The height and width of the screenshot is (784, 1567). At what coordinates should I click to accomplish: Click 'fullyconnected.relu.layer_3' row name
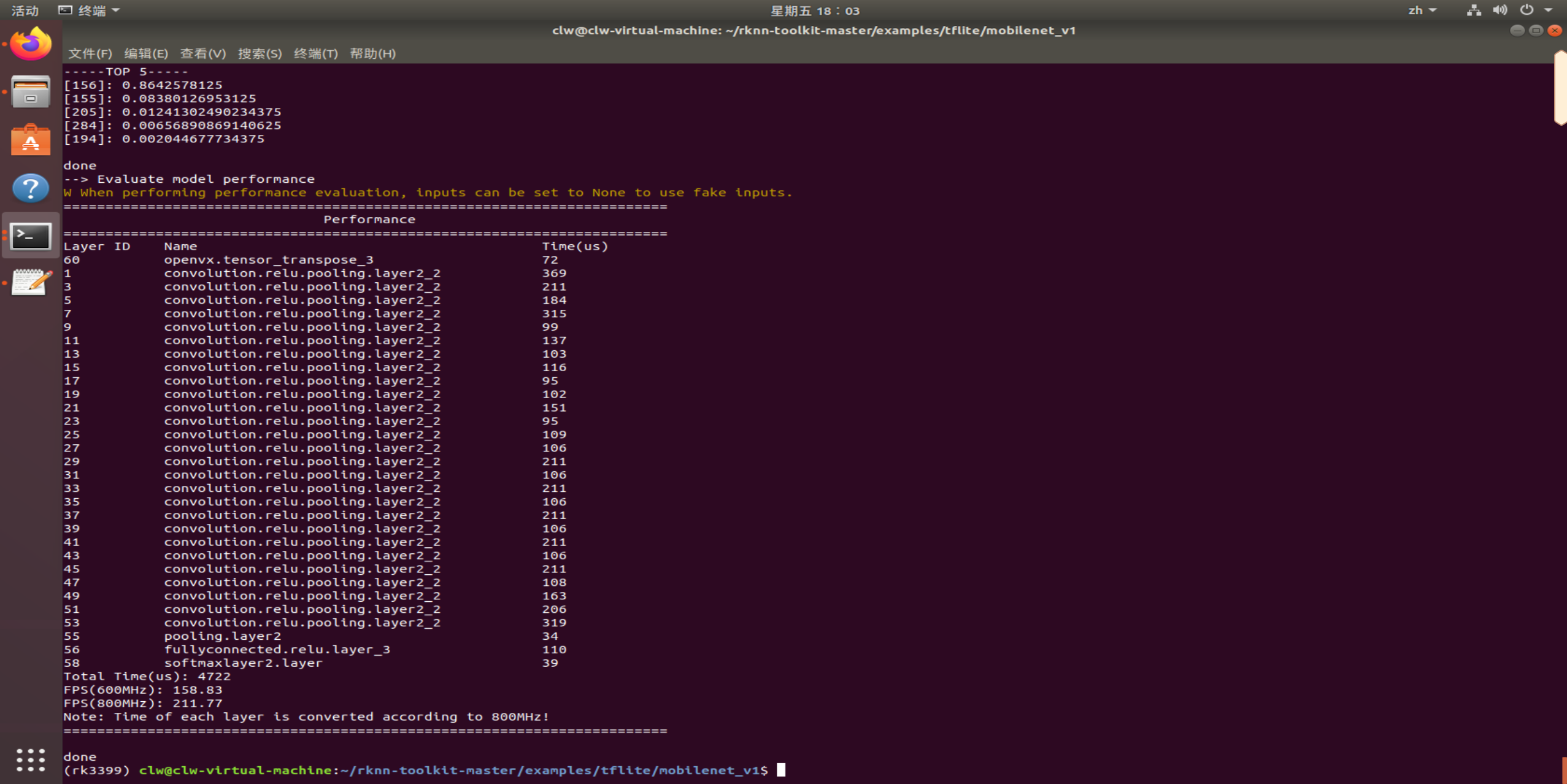point(277,650)
